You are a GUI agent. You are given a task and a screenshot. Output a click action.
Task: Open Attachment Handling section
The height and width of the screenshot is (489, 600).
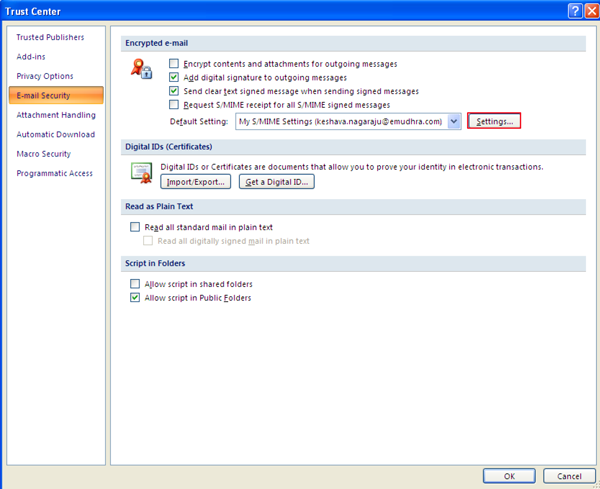[56, 115]
